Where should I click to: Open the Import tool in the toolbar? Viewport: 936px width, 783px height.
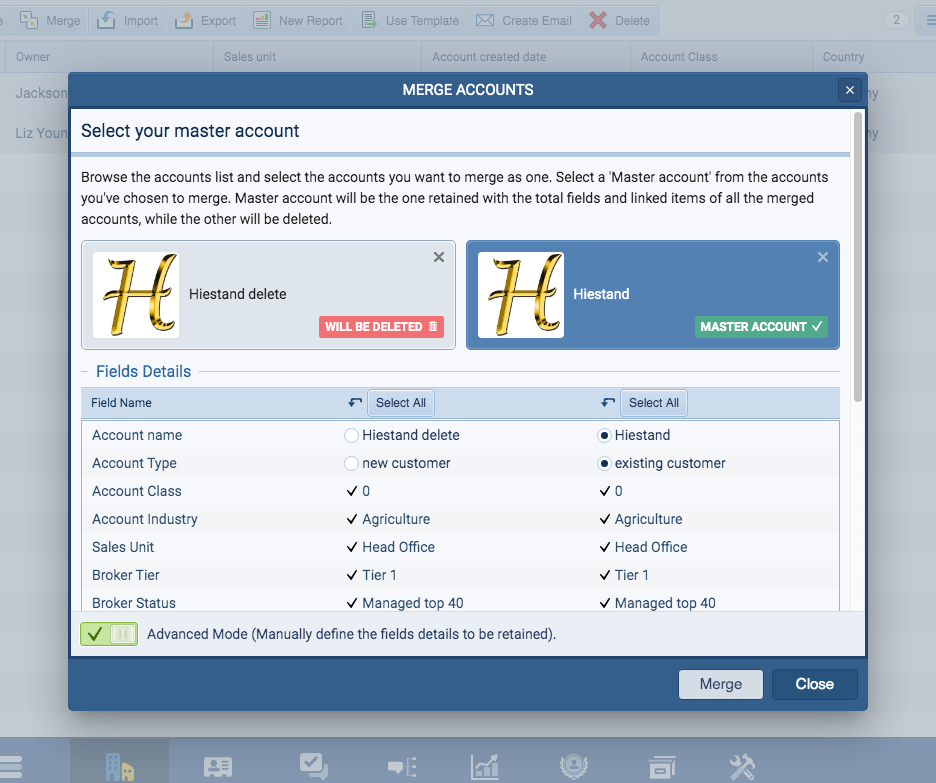tap(127, 19)
